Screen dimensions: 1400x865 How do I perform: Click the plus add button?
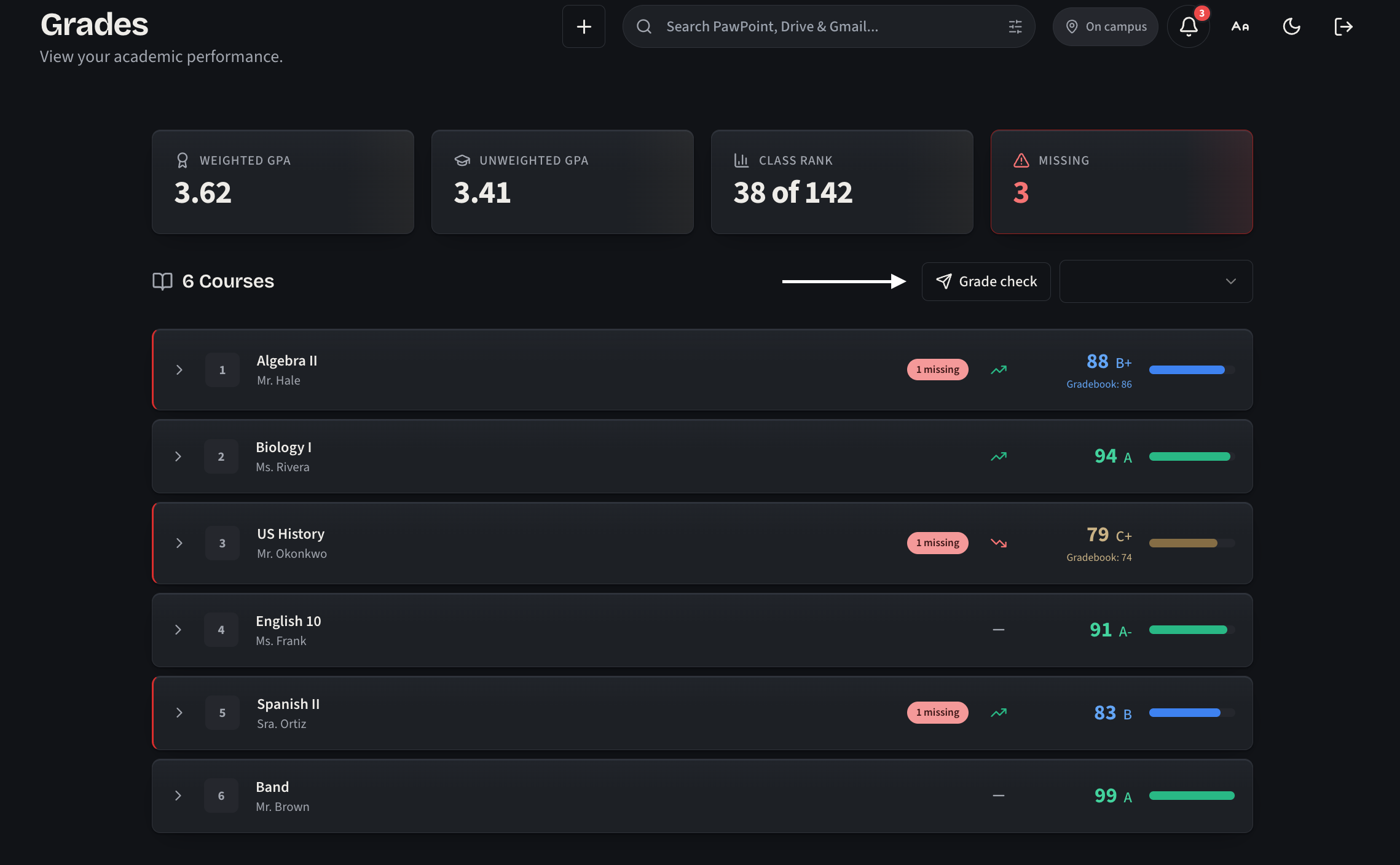click(583, 26)
